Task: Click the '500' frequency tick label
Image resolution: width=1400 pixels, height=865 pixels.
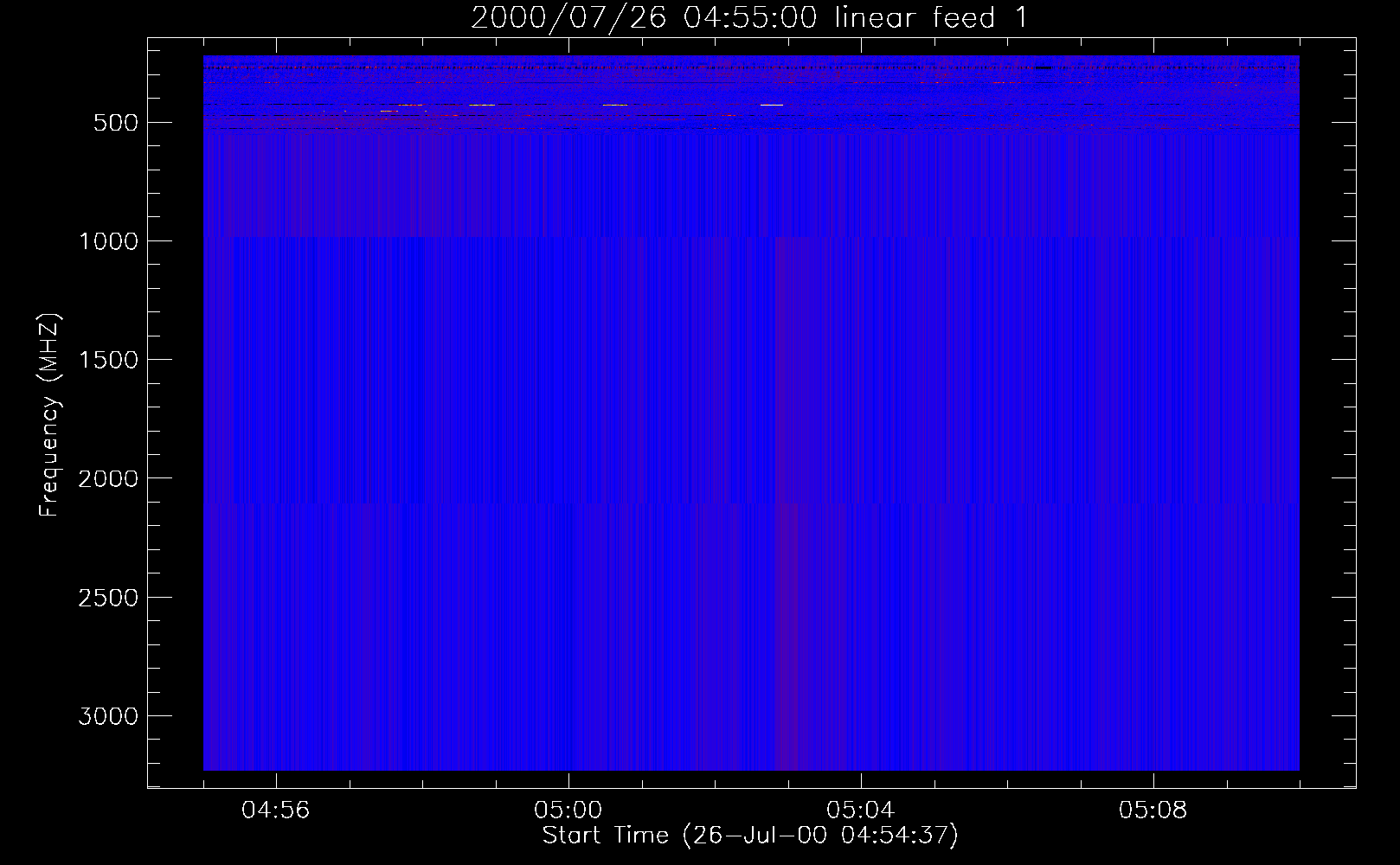Action: (x=116, y=123)
